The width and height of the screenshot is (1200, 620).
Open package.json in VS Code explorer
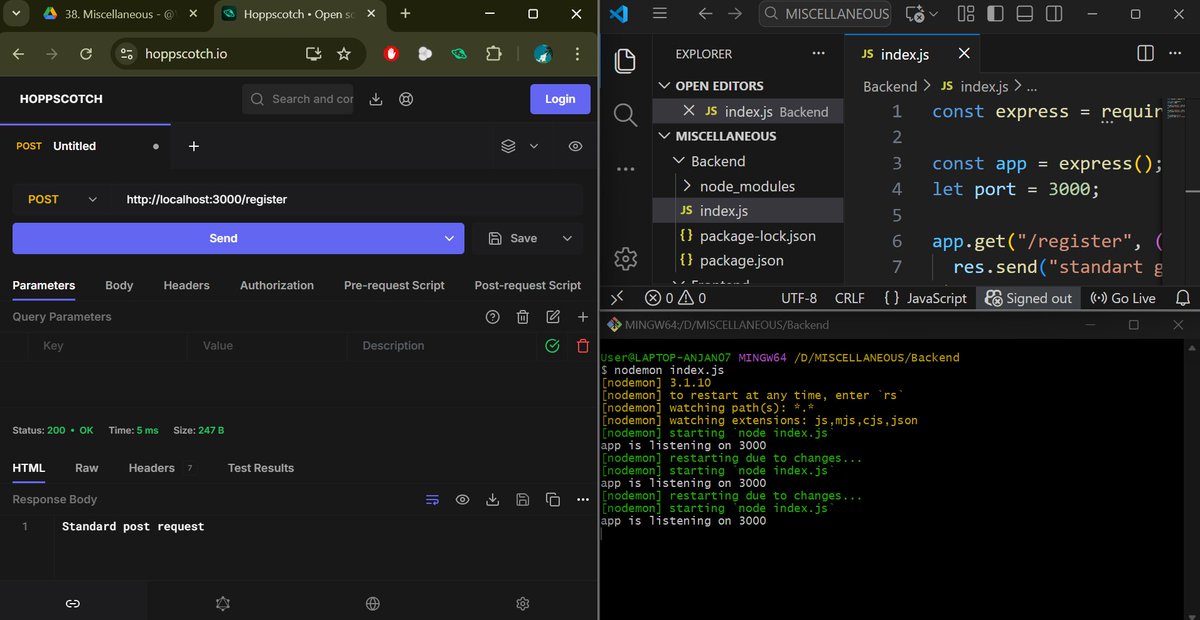click(x=742, y=261)
